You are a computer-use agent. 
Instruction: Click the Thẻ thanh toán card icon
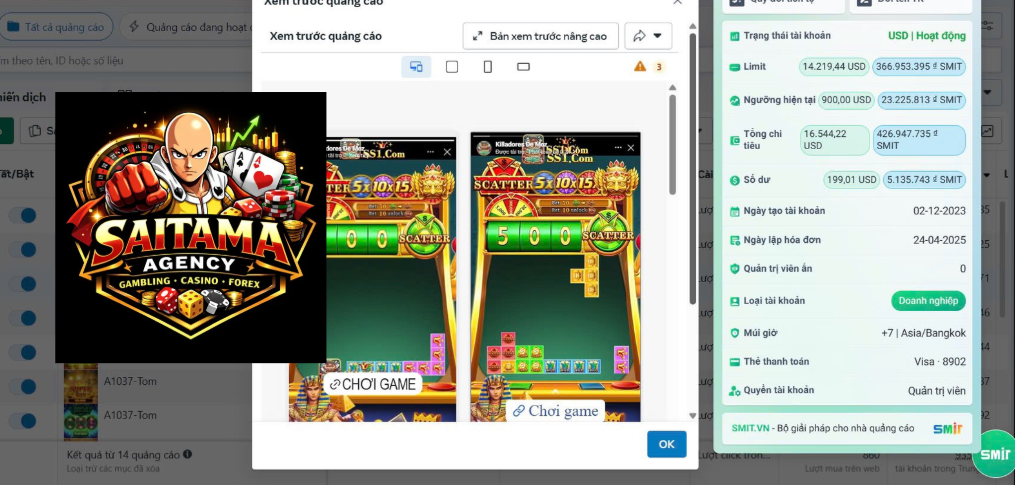pos(735,362)
